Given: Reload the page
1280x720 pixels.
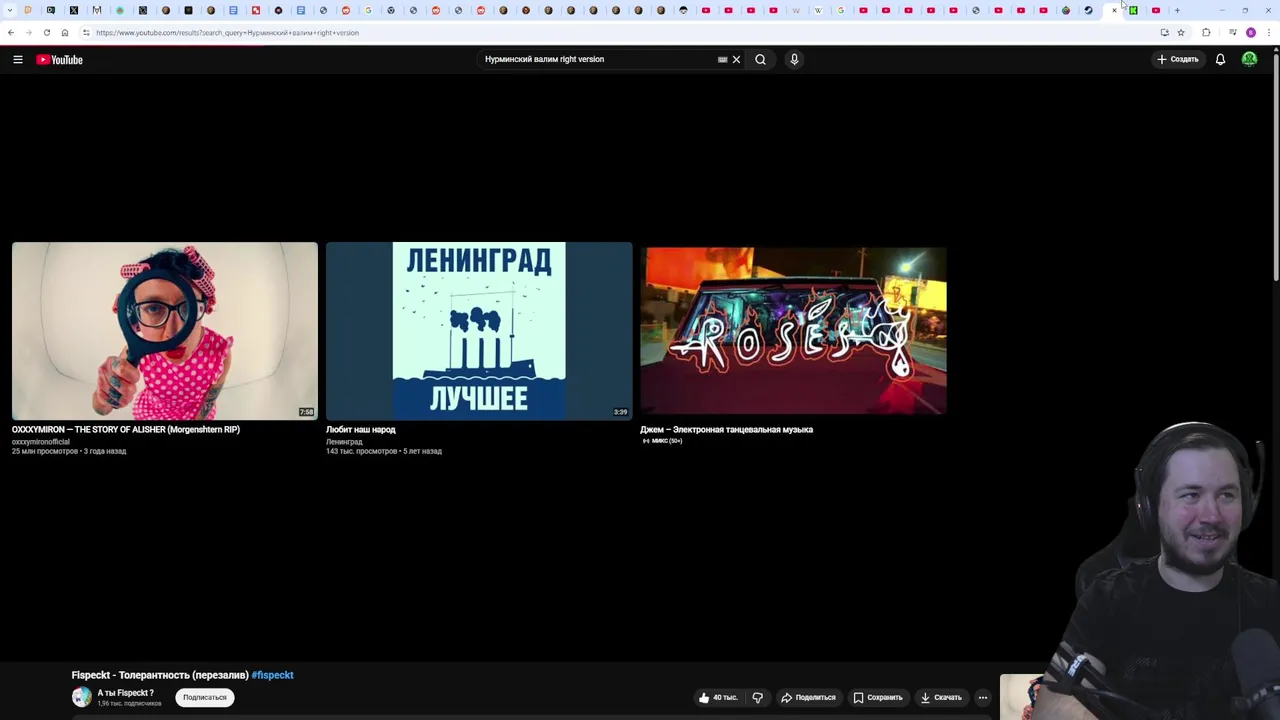Looking at the screenshot, I should pyautogui.click(x=46, y=32).
